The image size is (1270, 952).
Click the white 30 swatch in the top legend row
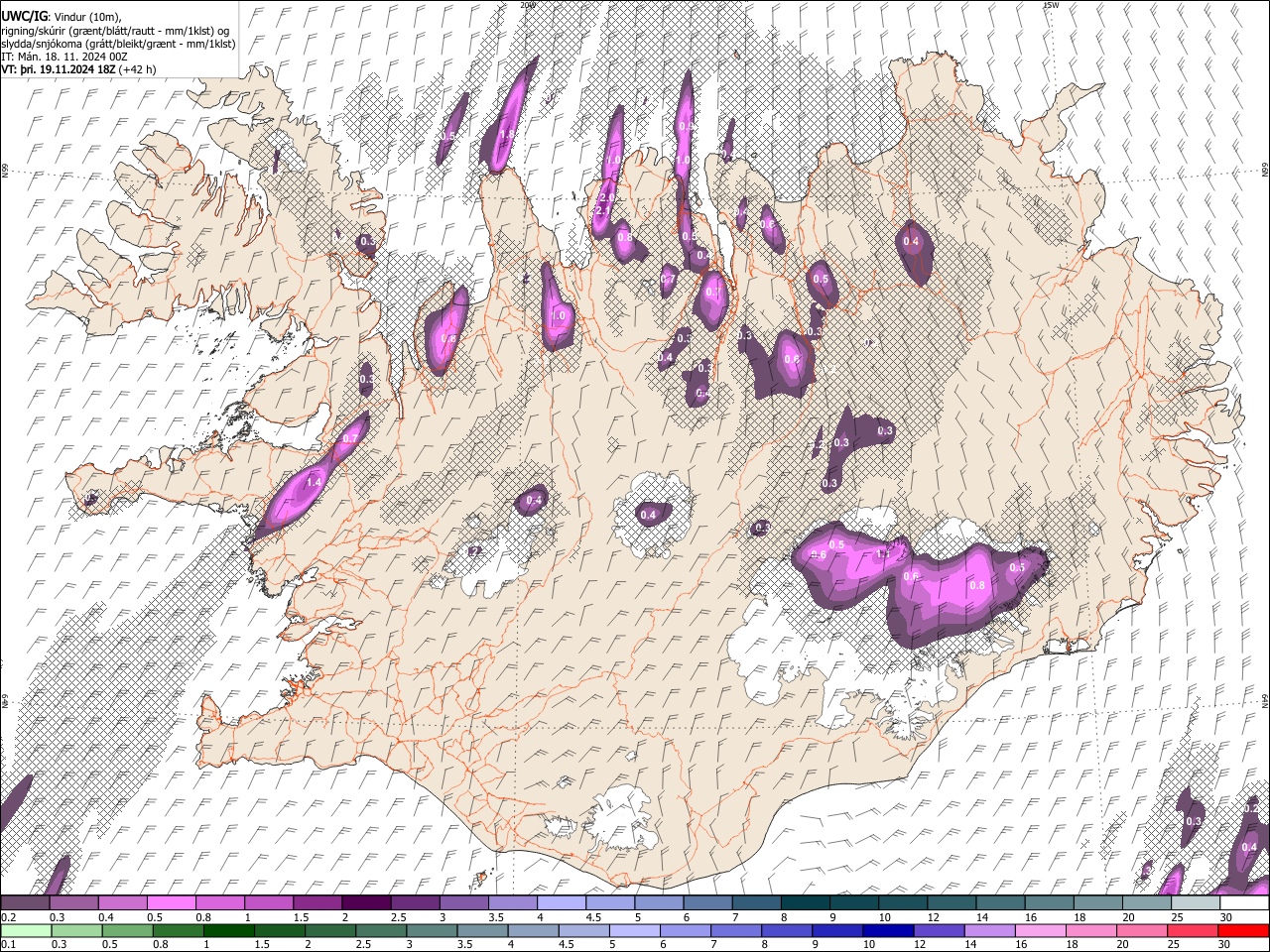click(x=1242, y=903)
